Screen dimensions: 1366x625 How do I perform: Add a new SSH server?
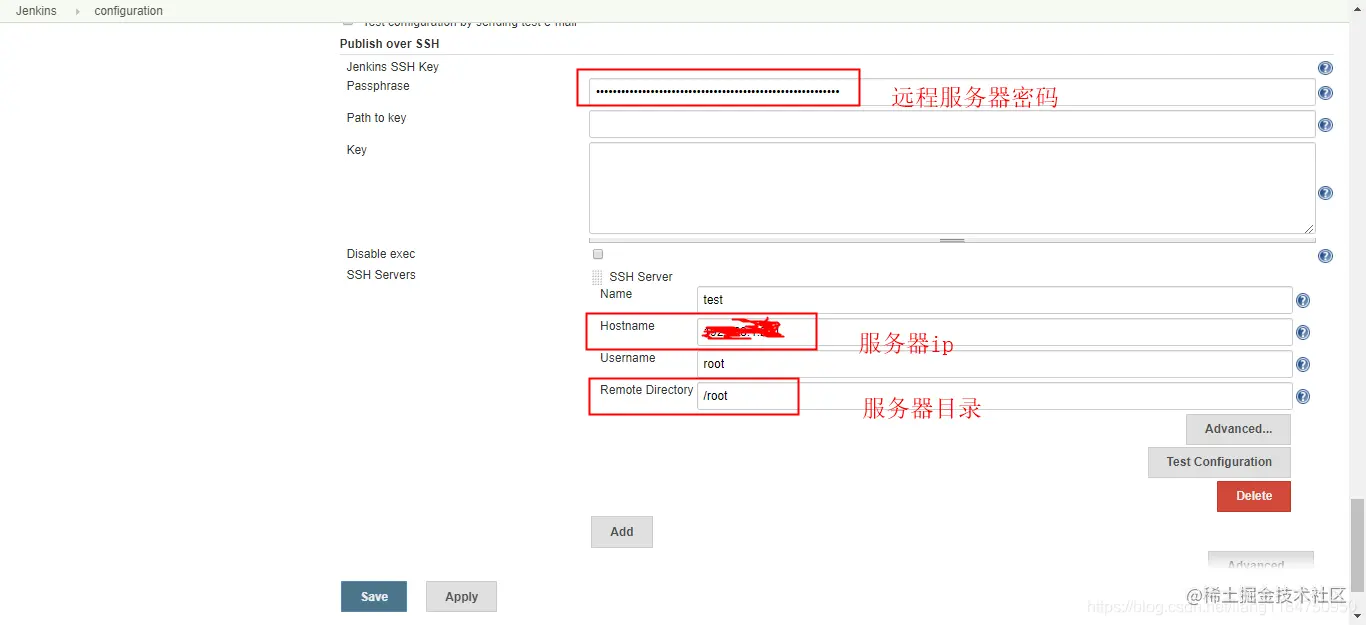622,532
